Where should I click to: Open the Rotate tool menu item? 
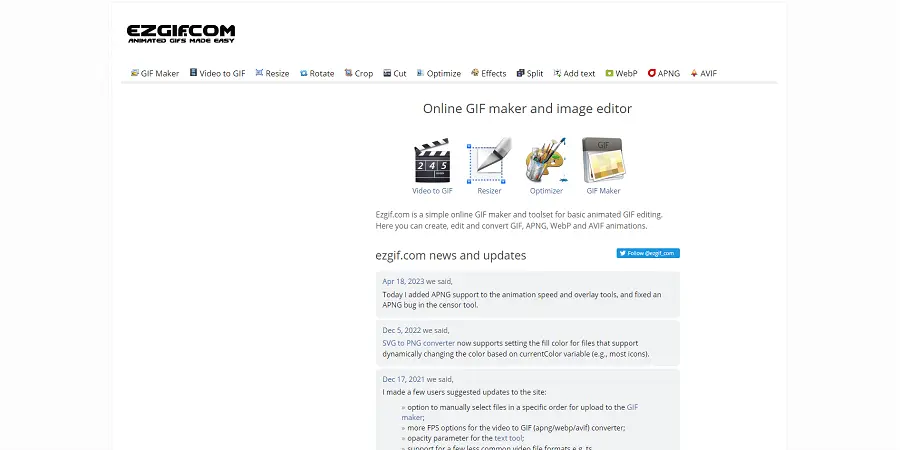pyautogui.click(x=317, y=73)
